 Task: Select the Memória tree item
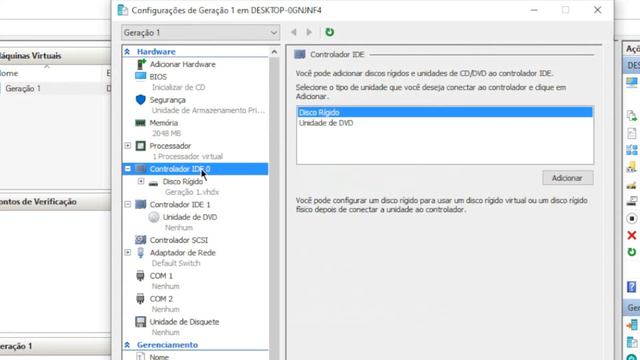(x=164, y=123)
